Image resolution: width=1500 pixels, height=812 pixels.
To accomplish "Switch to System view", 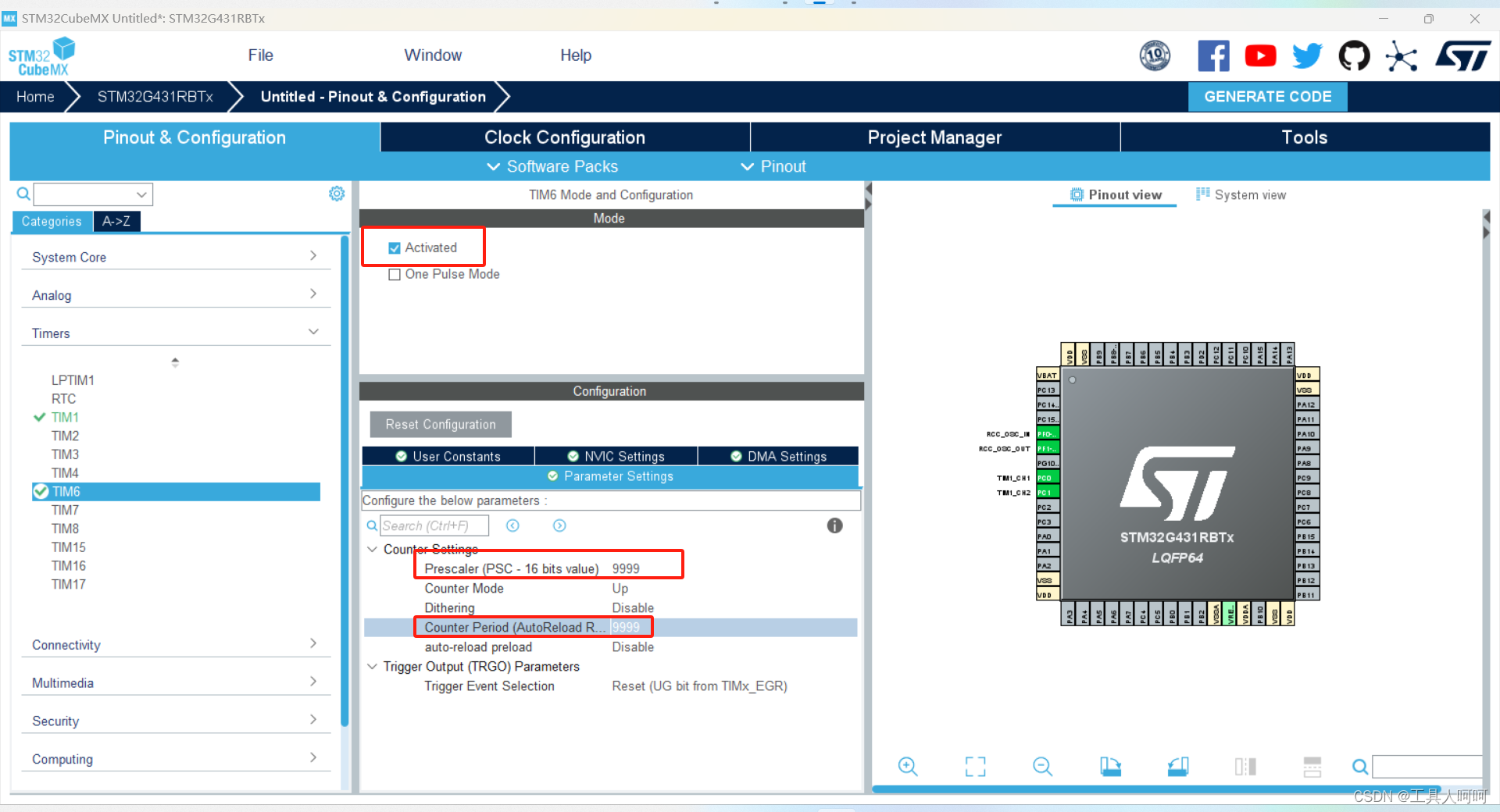I will click(x=1241, y=195).
